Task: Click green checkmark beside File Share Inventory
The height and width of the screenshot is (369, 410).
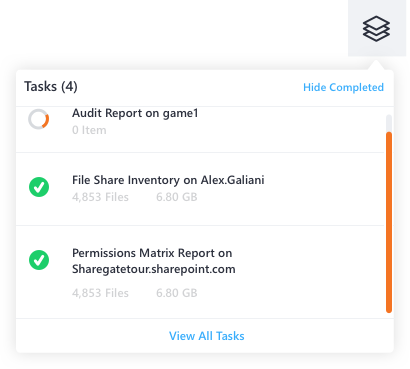Action: click(39, 187)
